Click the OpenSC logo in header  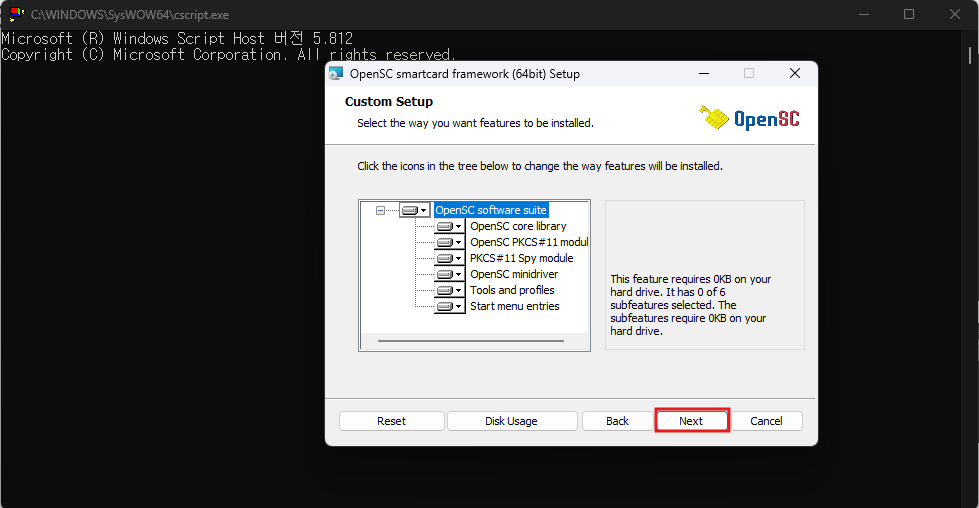point(749,118)
